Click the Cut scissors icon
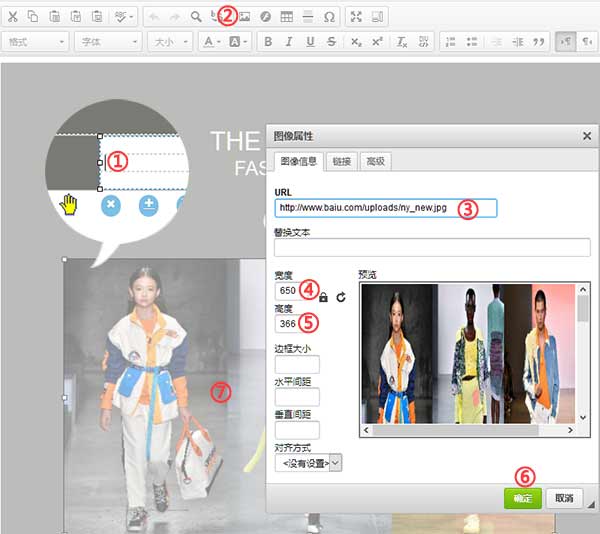This screenshot has width=600, height=534. 13,16
